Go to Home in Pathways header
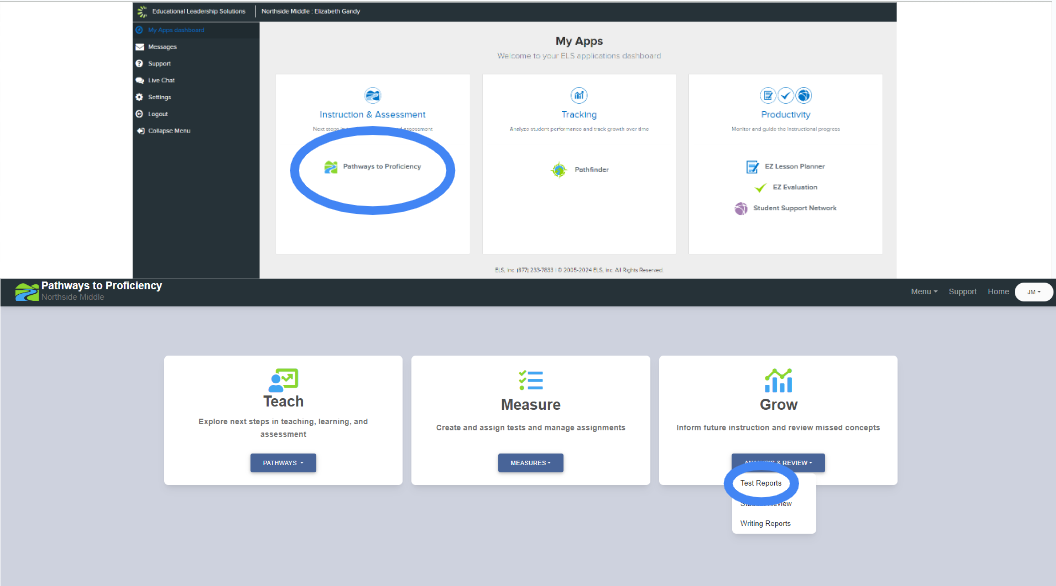This screenshot has height=586, width=1056. point(998,292)
